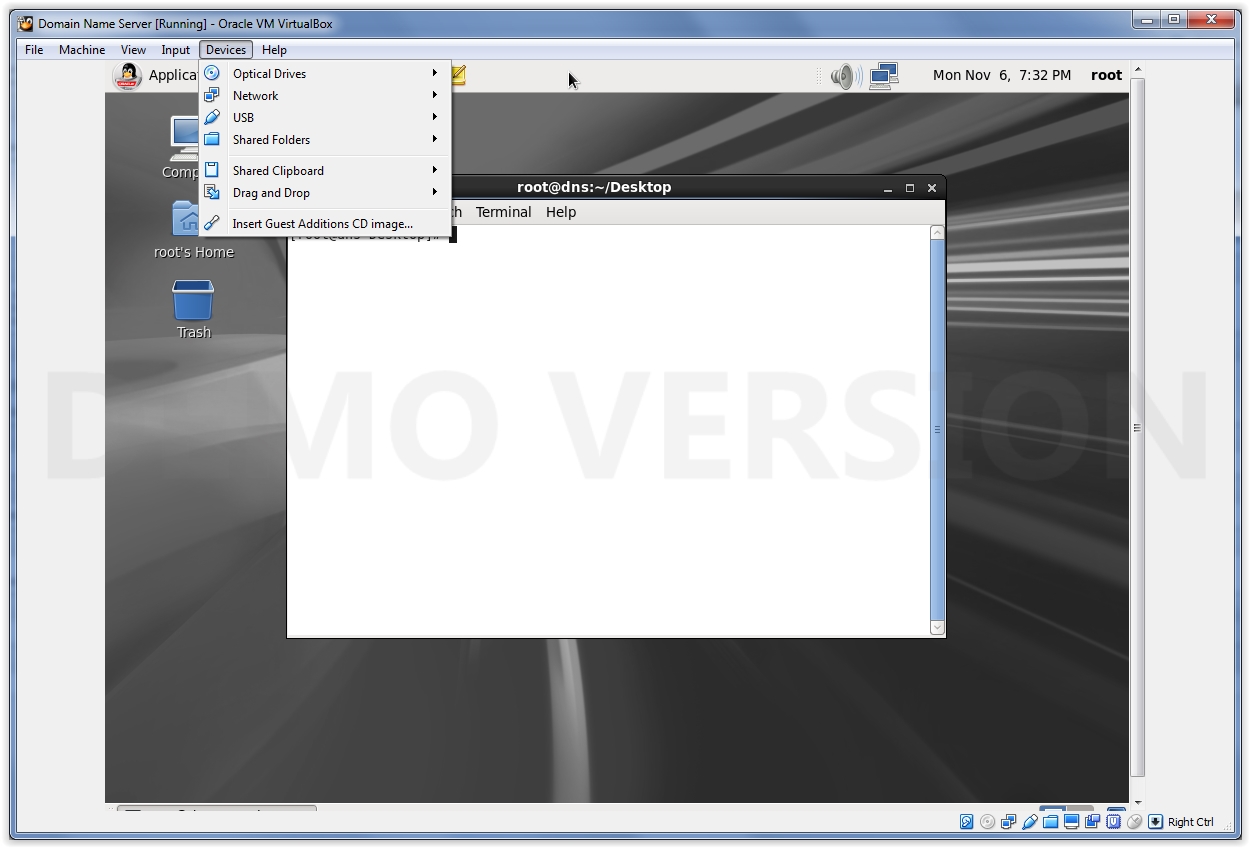
Task: Click the terminal scrollbar down arrow
Action: [936, 626]
